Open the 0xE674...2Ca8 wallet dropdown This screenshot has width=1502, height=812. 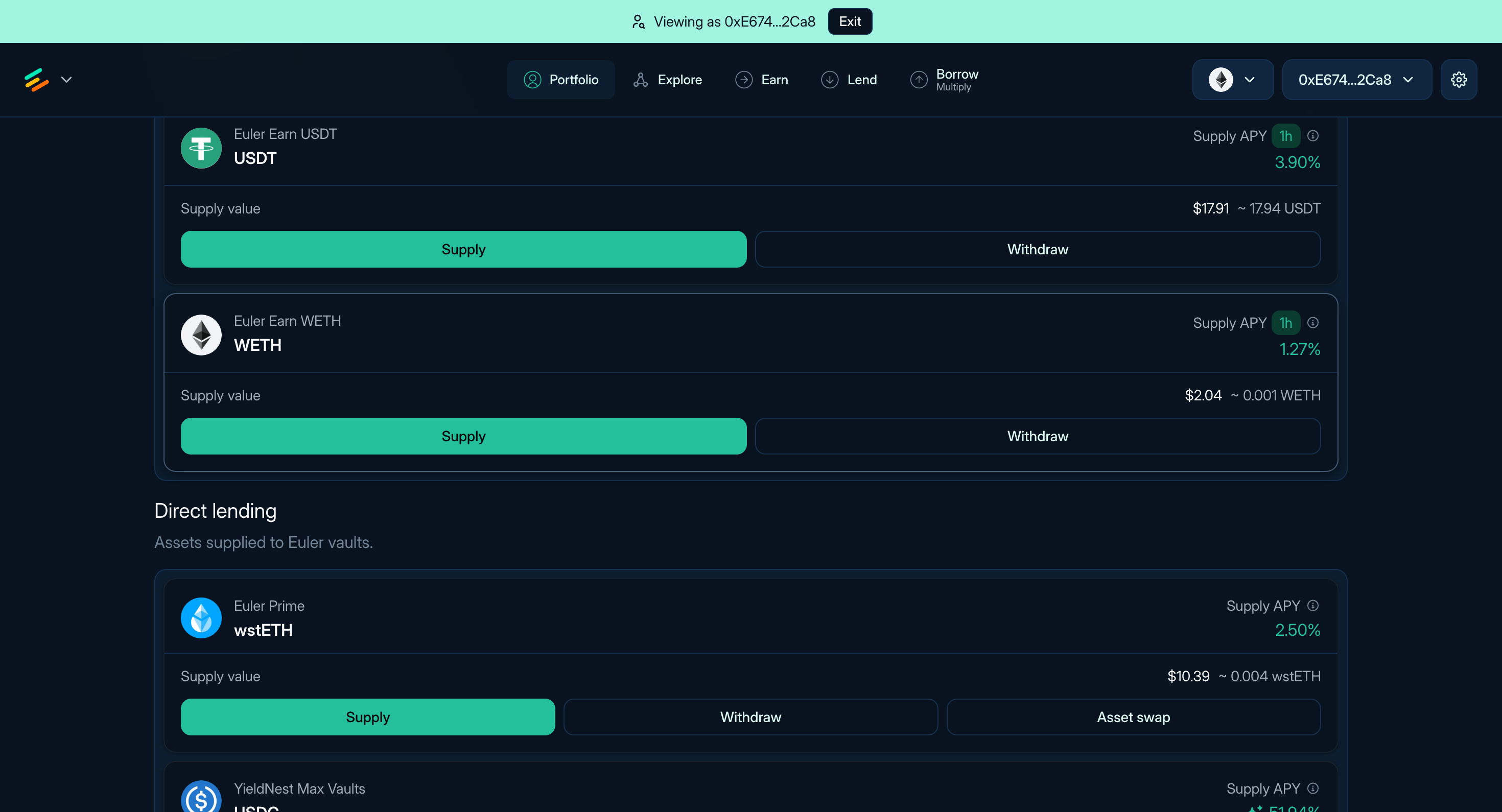(x=1357, y=80)
